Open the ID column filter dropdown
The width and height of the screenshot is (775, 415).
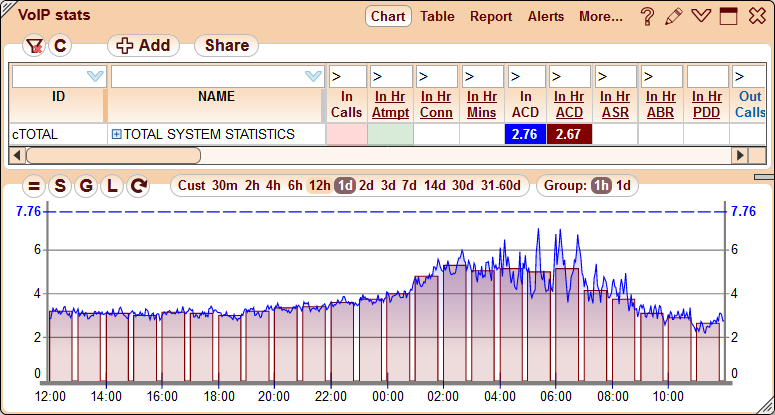(95, 76)
